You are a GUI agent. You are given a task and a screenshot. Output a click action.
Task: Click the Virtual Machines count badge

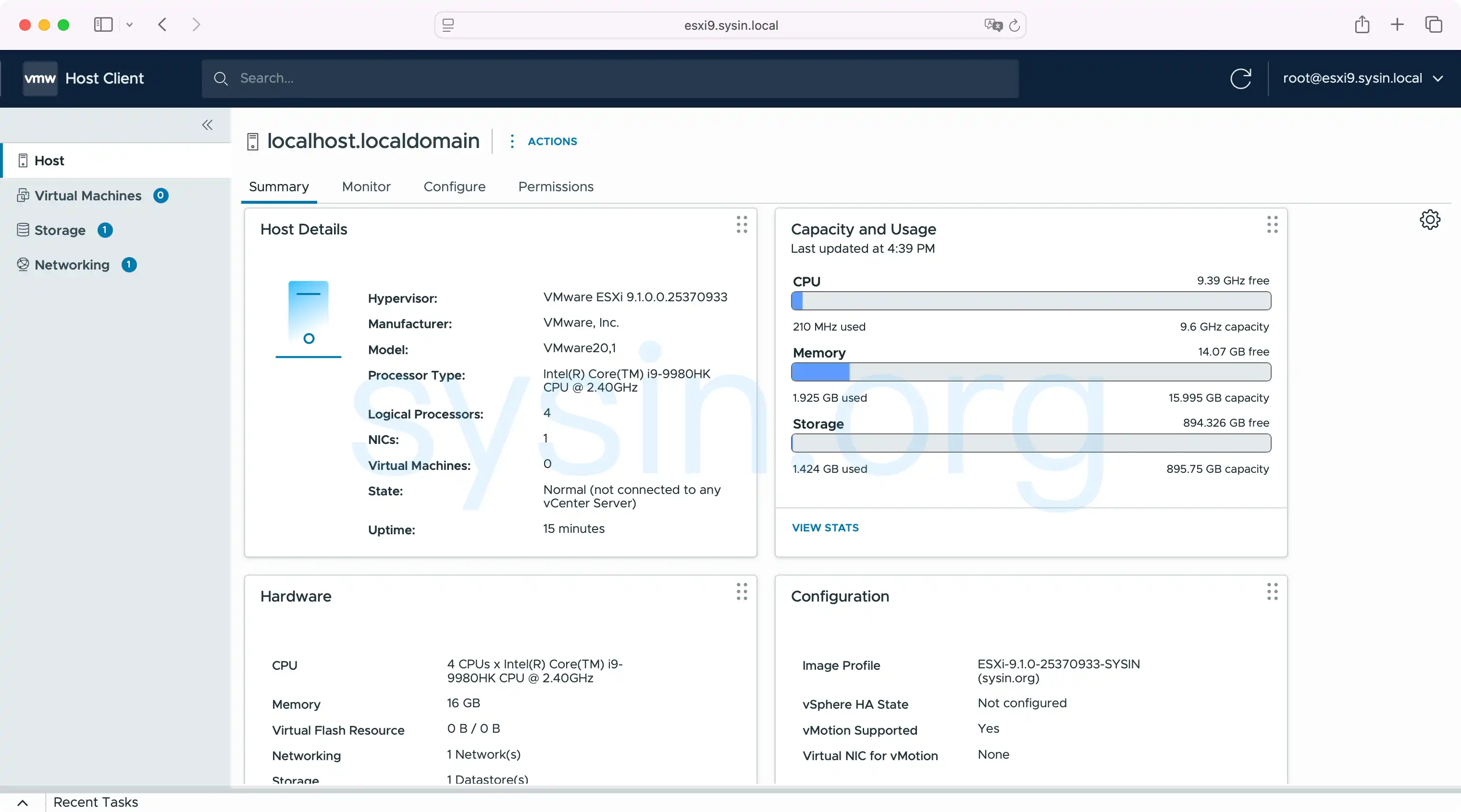(161, 195)
